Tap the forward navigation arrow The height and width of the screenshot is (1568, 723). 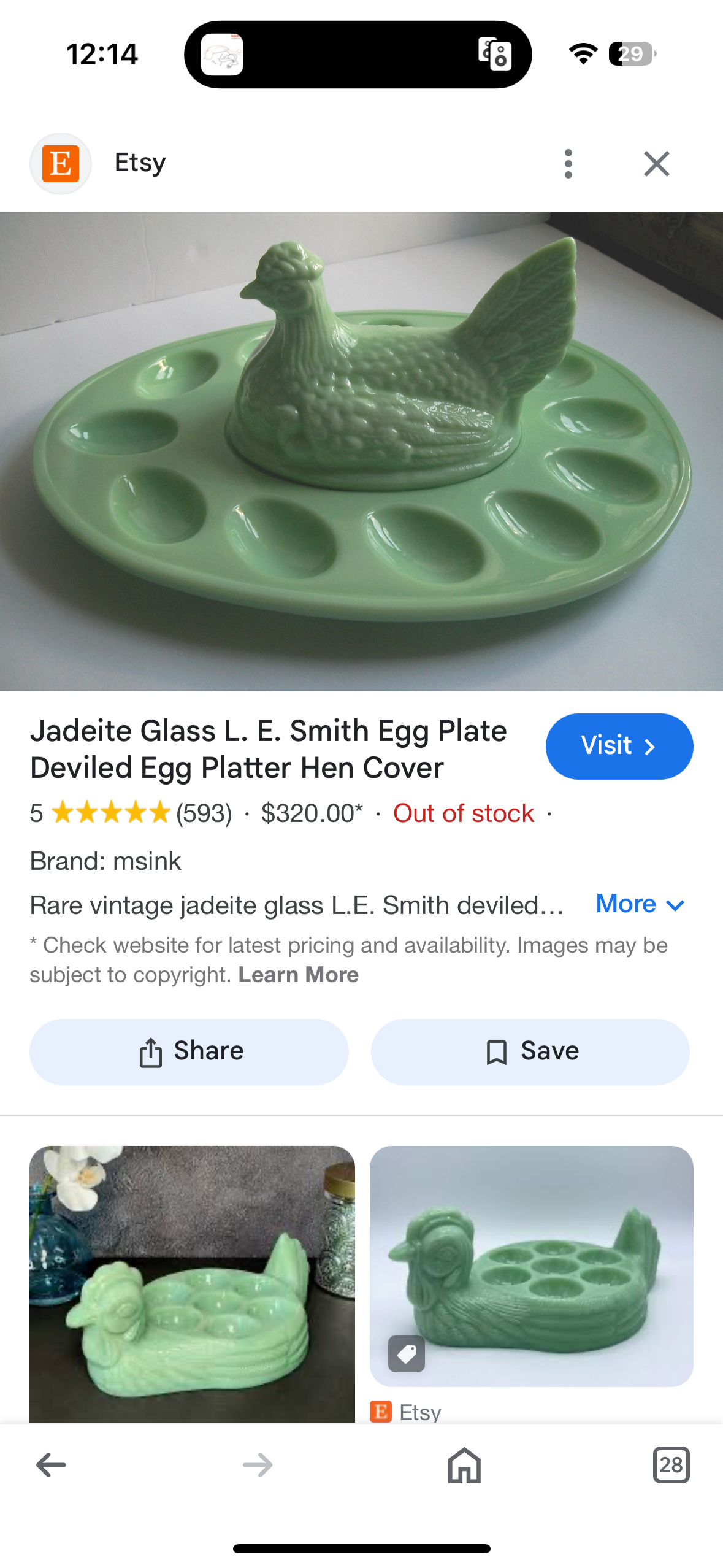click(x=258, y=1465)
